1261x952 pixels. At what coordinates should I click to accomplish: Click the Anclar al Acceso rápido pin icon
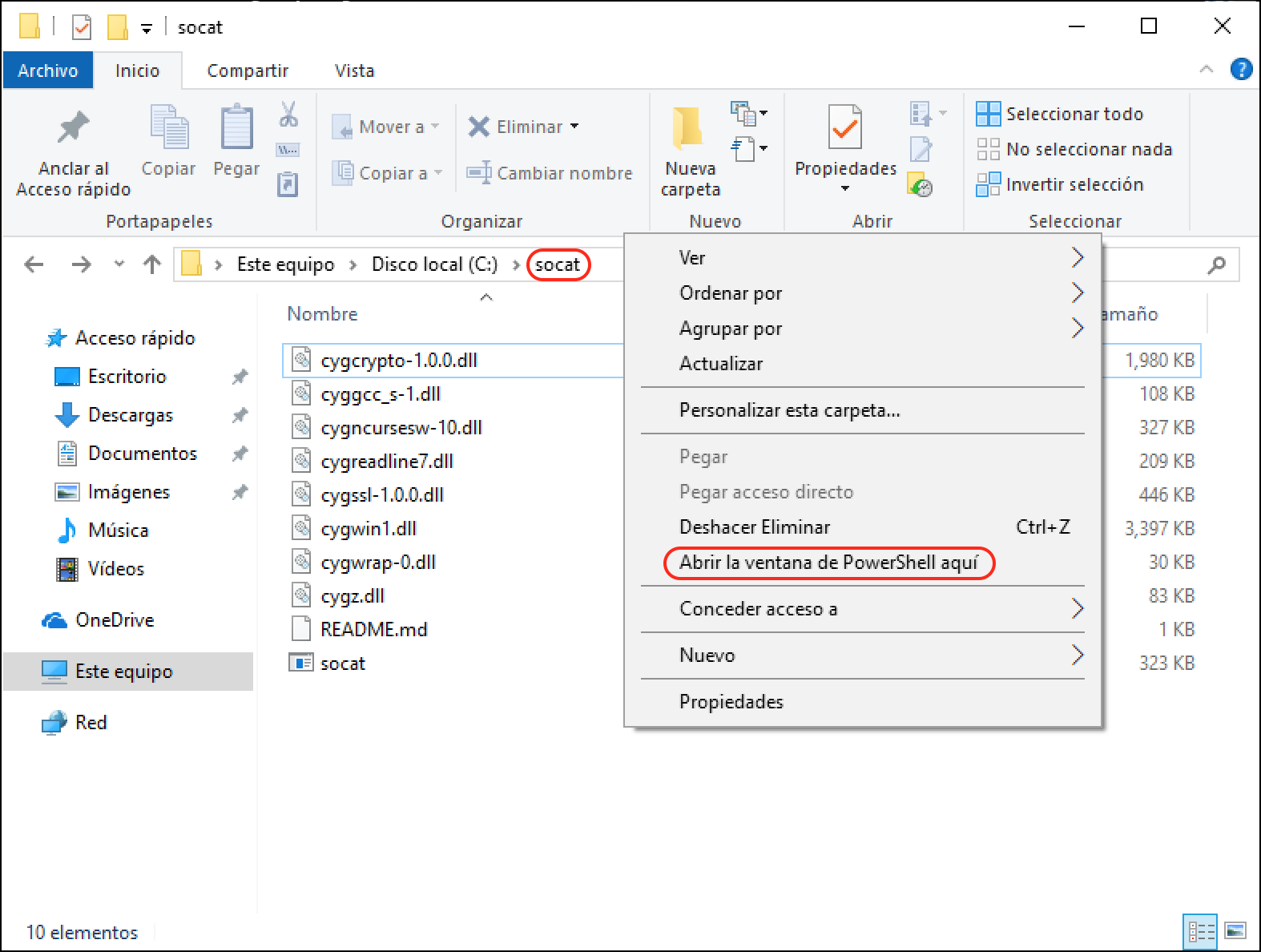pos(73,127)
